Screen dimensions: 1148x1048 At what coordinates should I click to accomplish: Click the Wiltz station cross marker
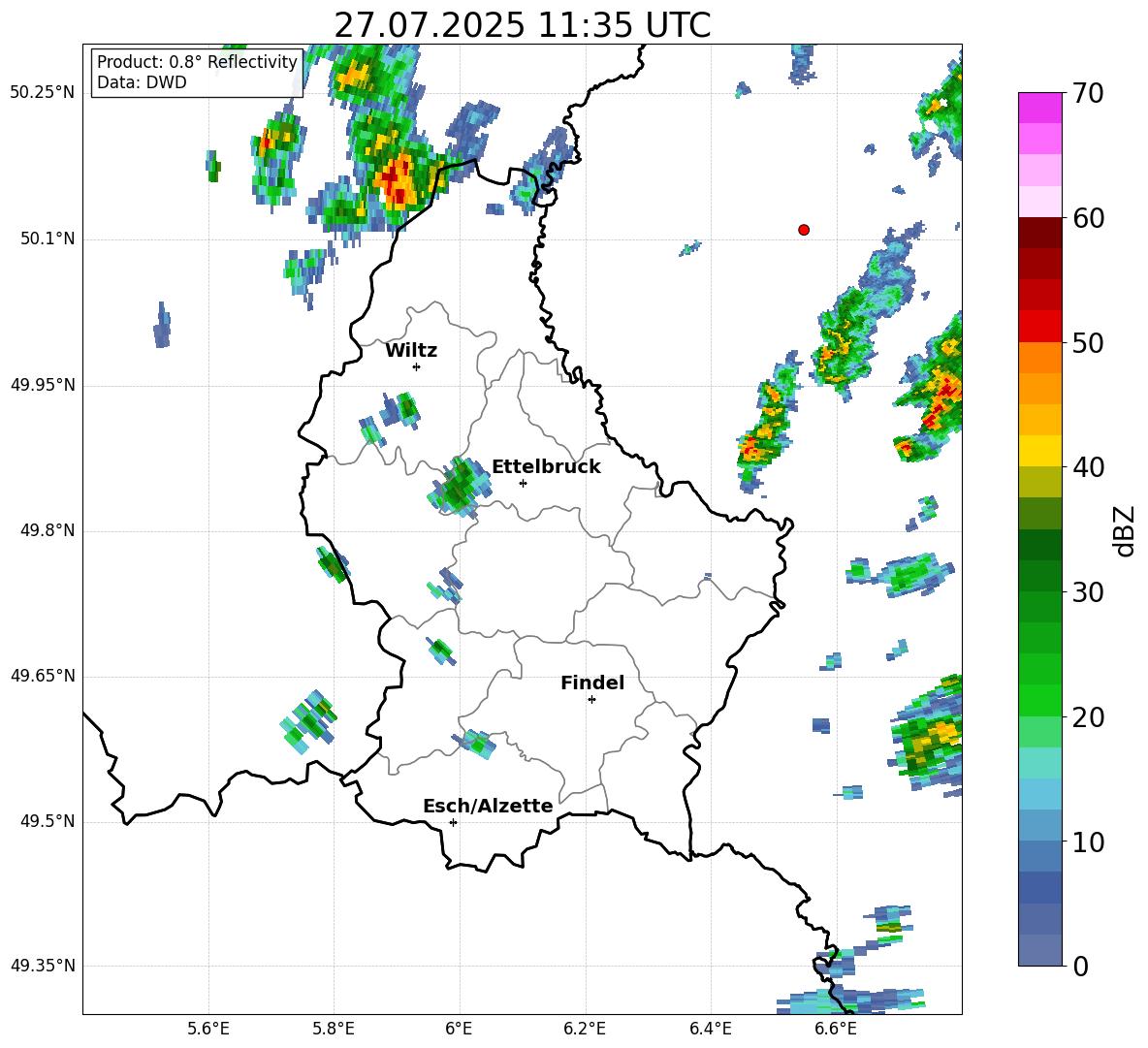coord(417,366)
